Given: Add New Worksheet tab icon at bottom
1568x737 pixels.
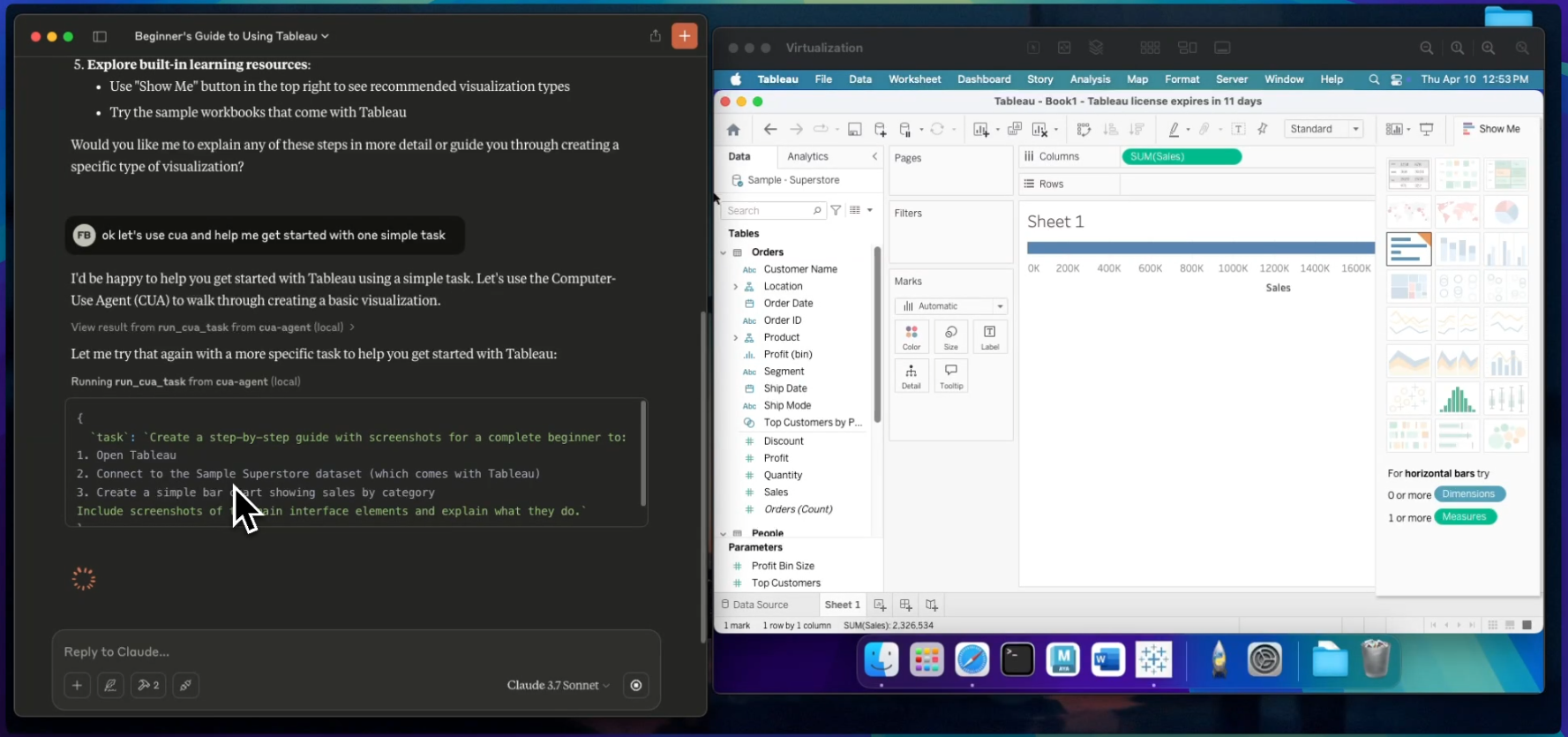Looking at the screenshot, I should pos(880,605).
